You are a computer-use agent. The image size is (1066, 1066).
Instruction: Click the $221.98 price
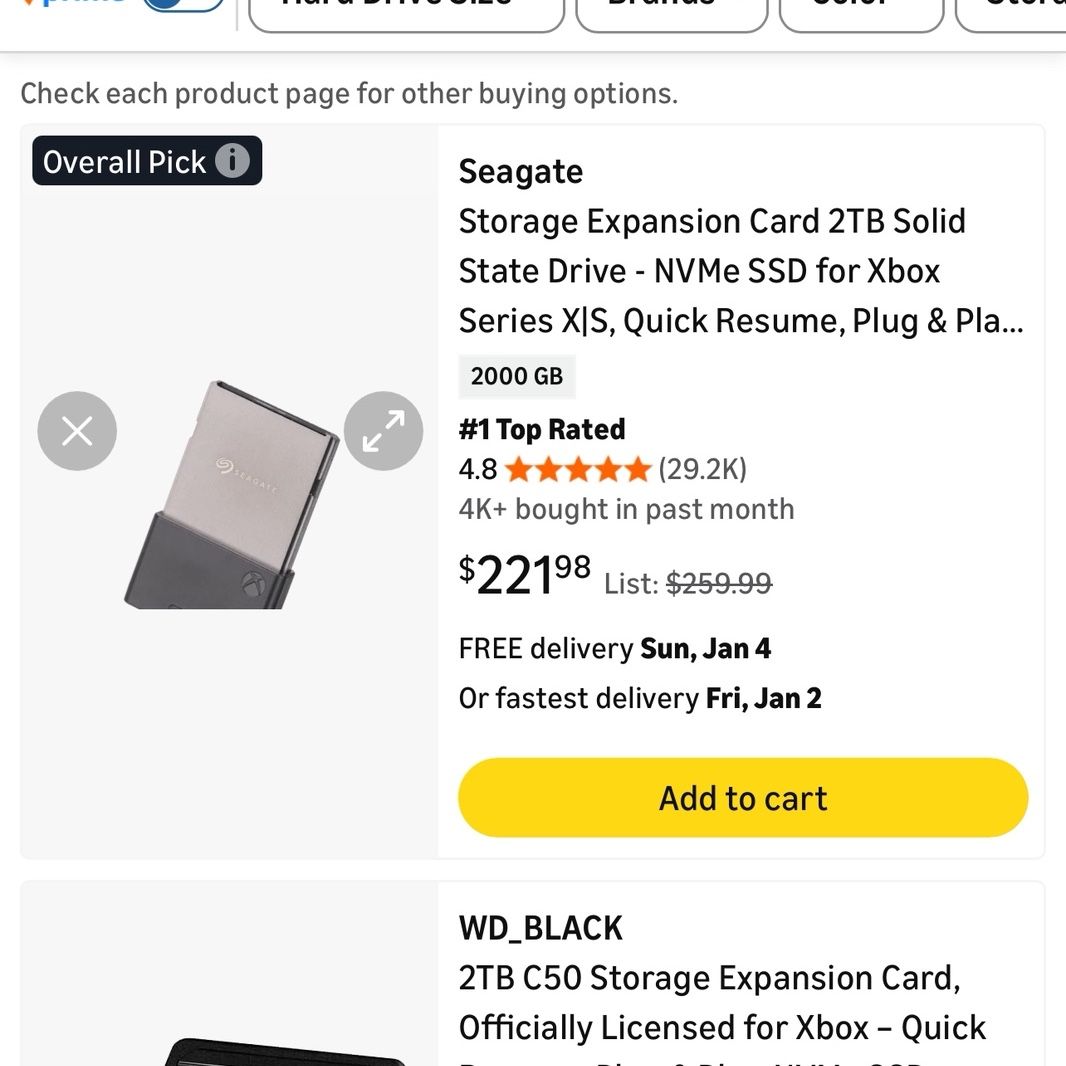coord(525,575)
